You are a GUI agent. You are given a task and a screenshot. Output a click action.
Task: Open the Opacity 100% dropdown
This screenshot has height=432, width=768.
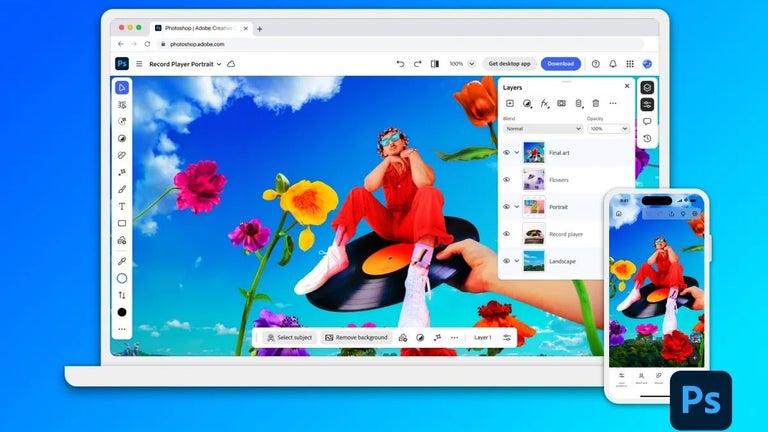[609, 129]
